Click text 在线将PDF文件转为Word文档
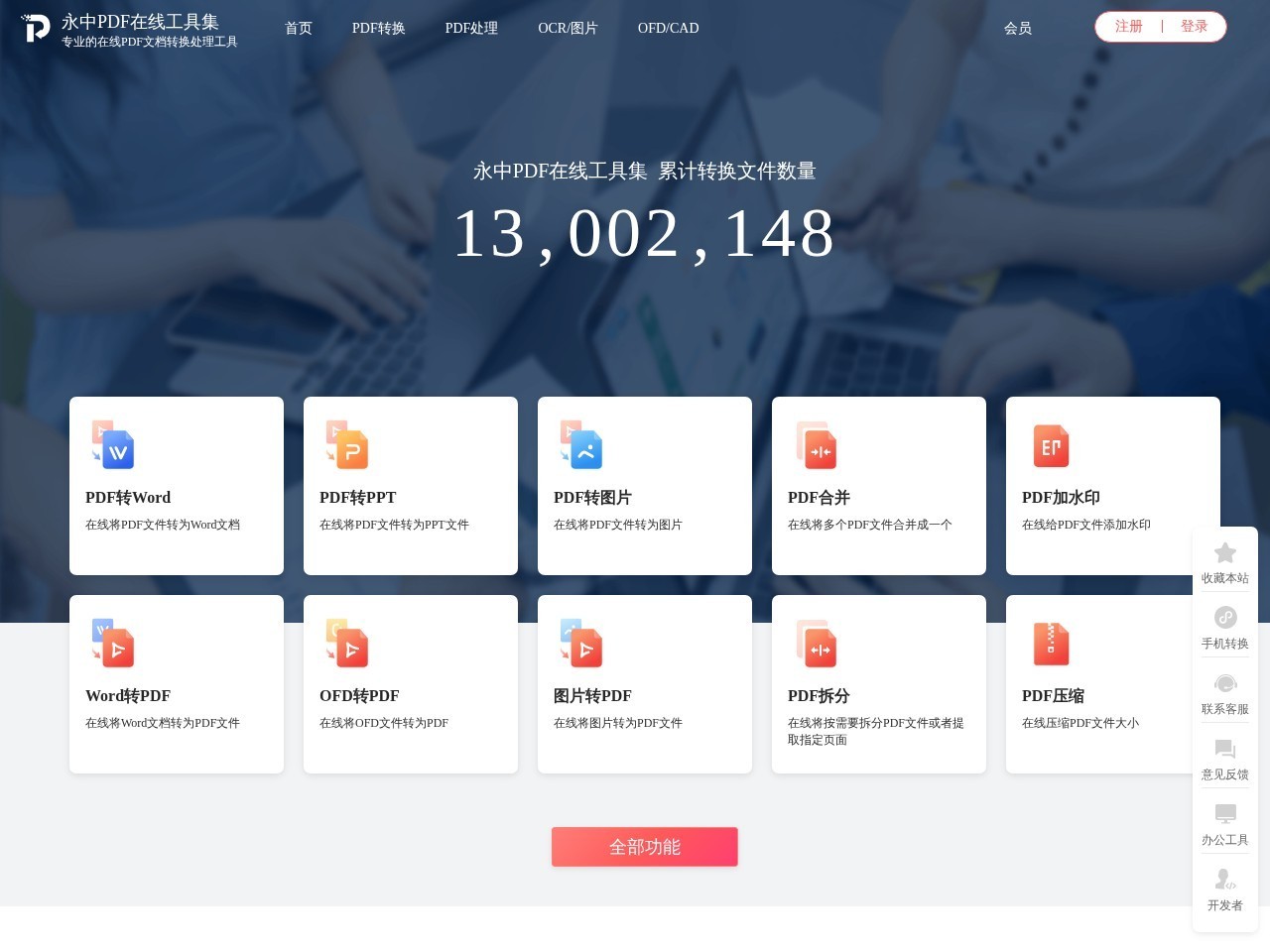This screenshot has width=1270, height=952. tap(163, 525)
